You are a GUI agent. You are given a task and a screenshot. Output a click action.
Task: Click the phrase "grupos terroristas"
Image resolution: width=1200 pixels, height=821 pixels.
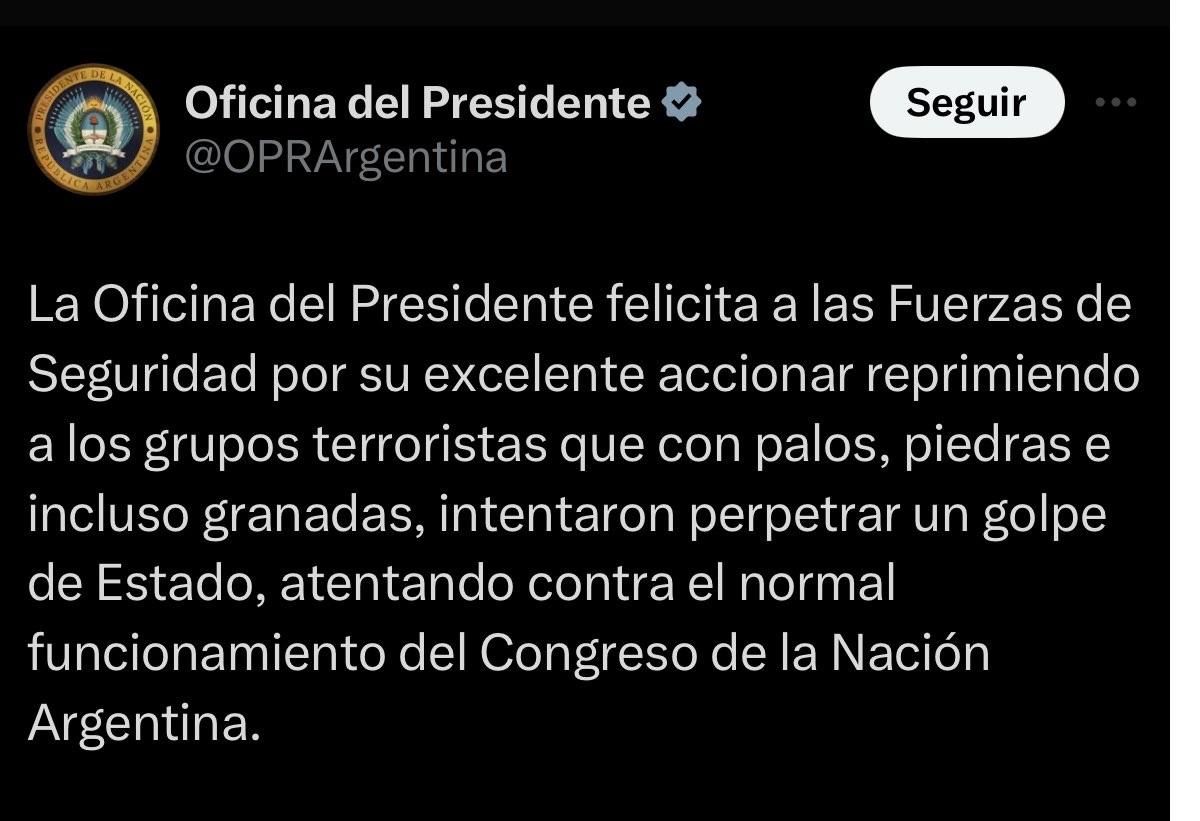pos(346,446)
